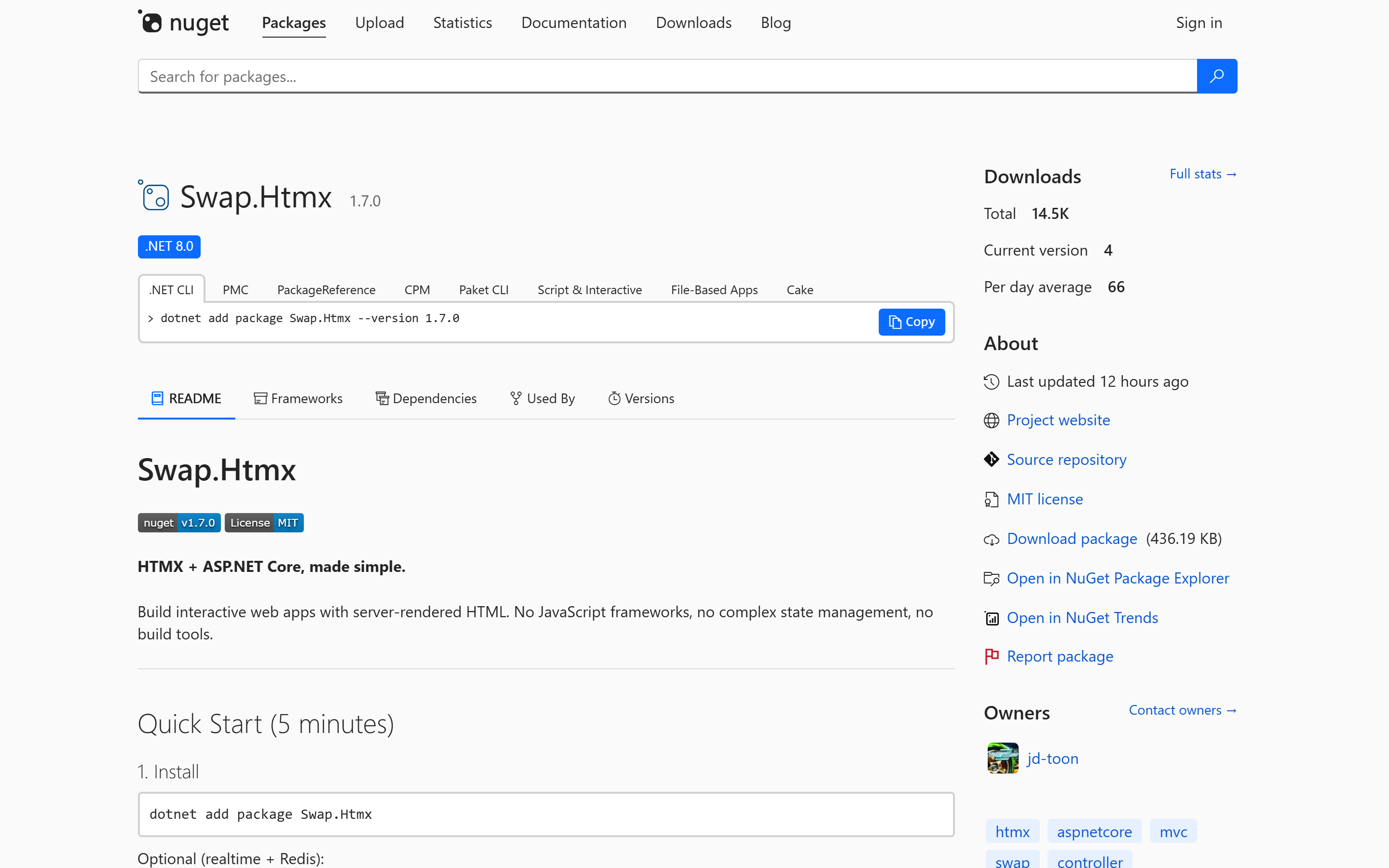Select the Paket CLI tab
Screen dimensions: 1389x868
coord(484,289)
